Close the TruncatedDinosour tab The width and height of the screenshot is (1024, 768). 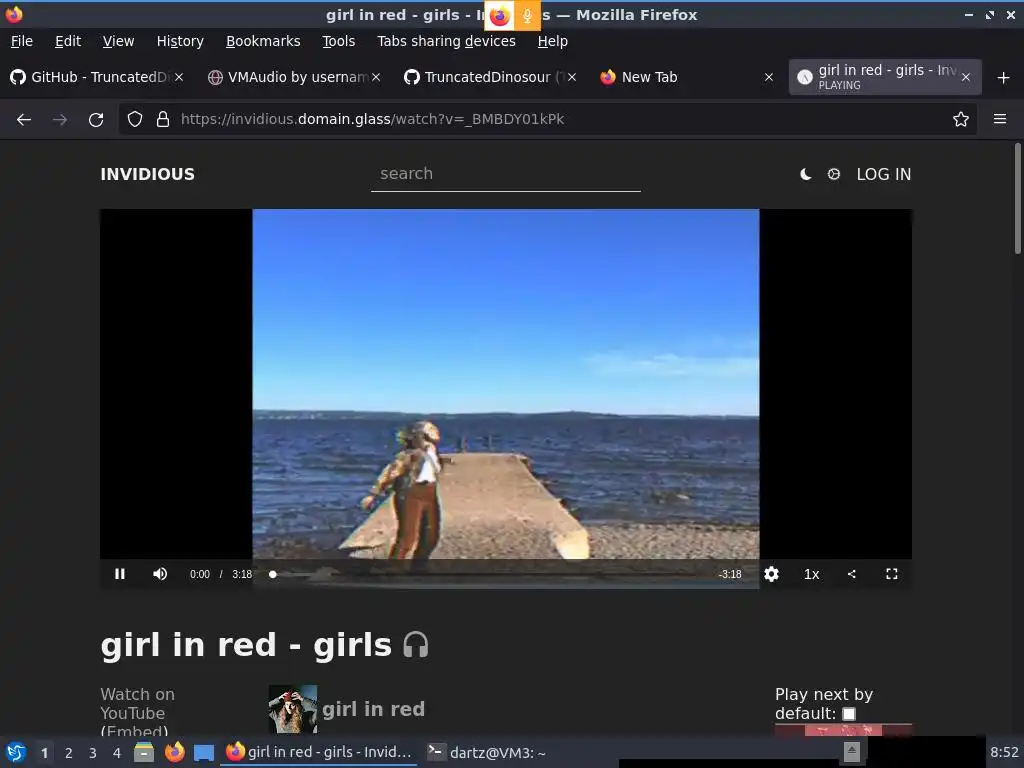coord(572,77)
